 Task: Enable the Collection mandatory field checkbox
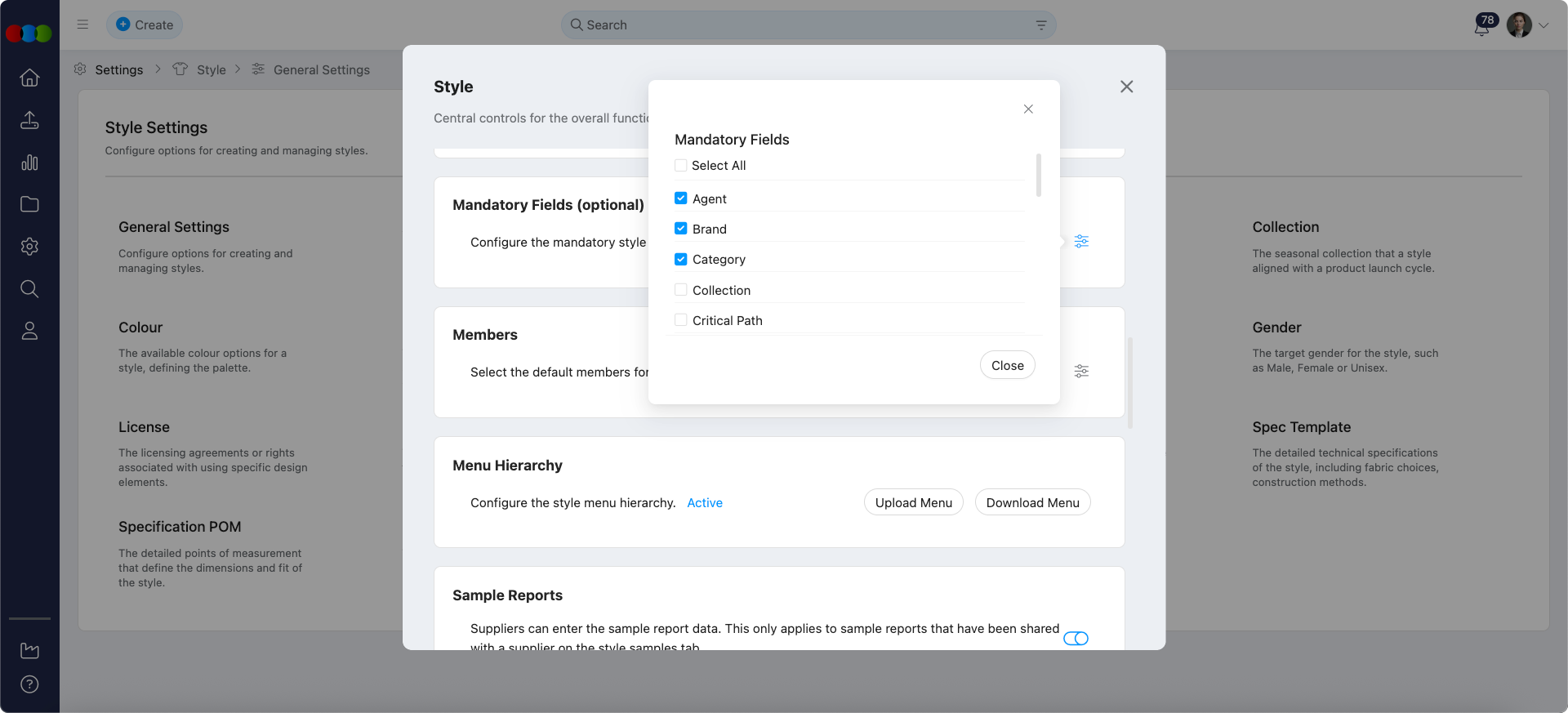(680, 290)
